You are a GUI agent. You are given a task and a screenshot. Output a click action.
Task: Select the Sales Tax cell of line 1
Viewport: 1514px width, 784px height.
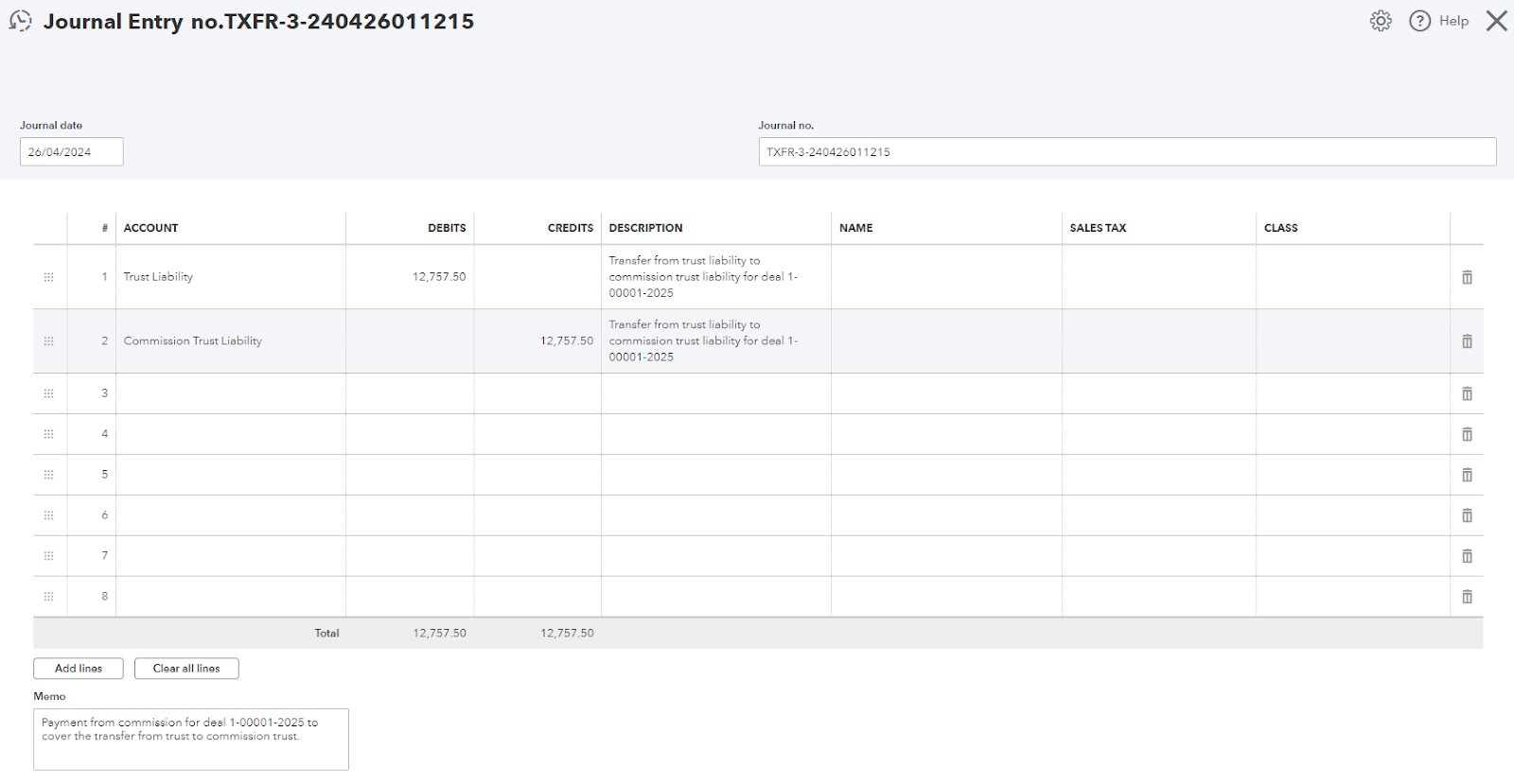click(x=1159, y=277)
